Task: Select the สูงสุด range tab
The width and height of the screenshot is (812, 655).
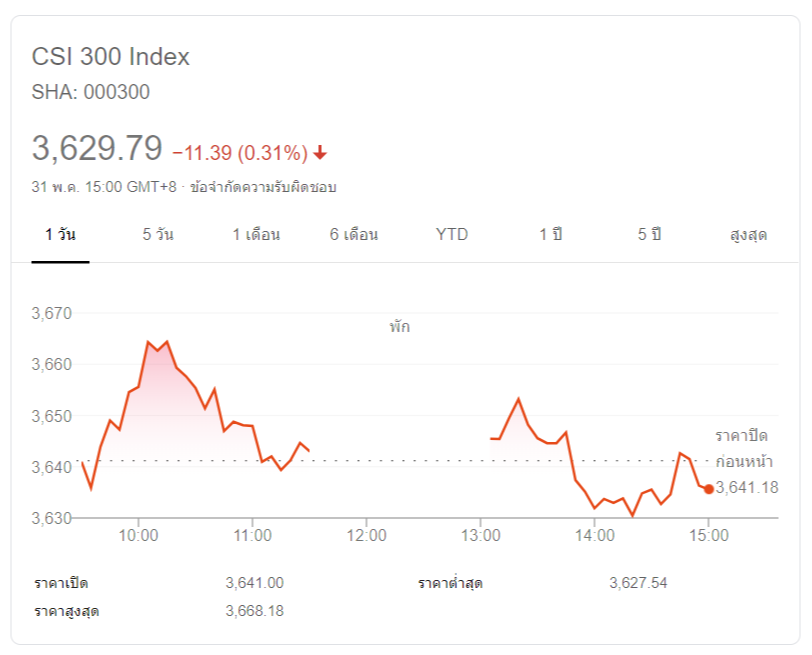Action: tap(748, 235)
